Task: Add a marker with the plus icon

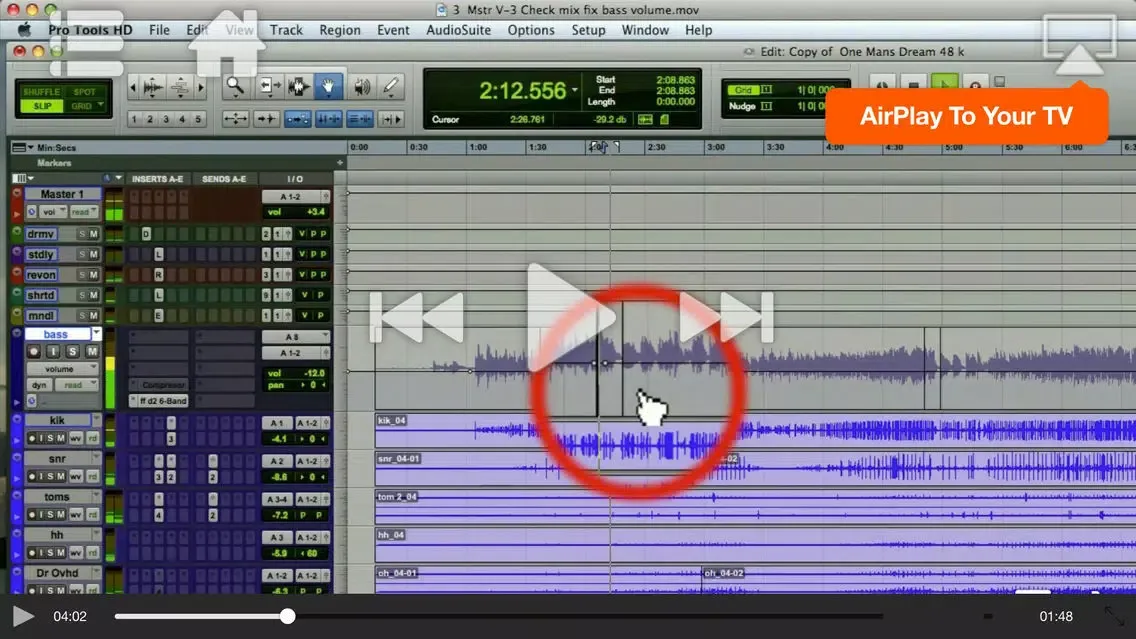Action: 340,163
